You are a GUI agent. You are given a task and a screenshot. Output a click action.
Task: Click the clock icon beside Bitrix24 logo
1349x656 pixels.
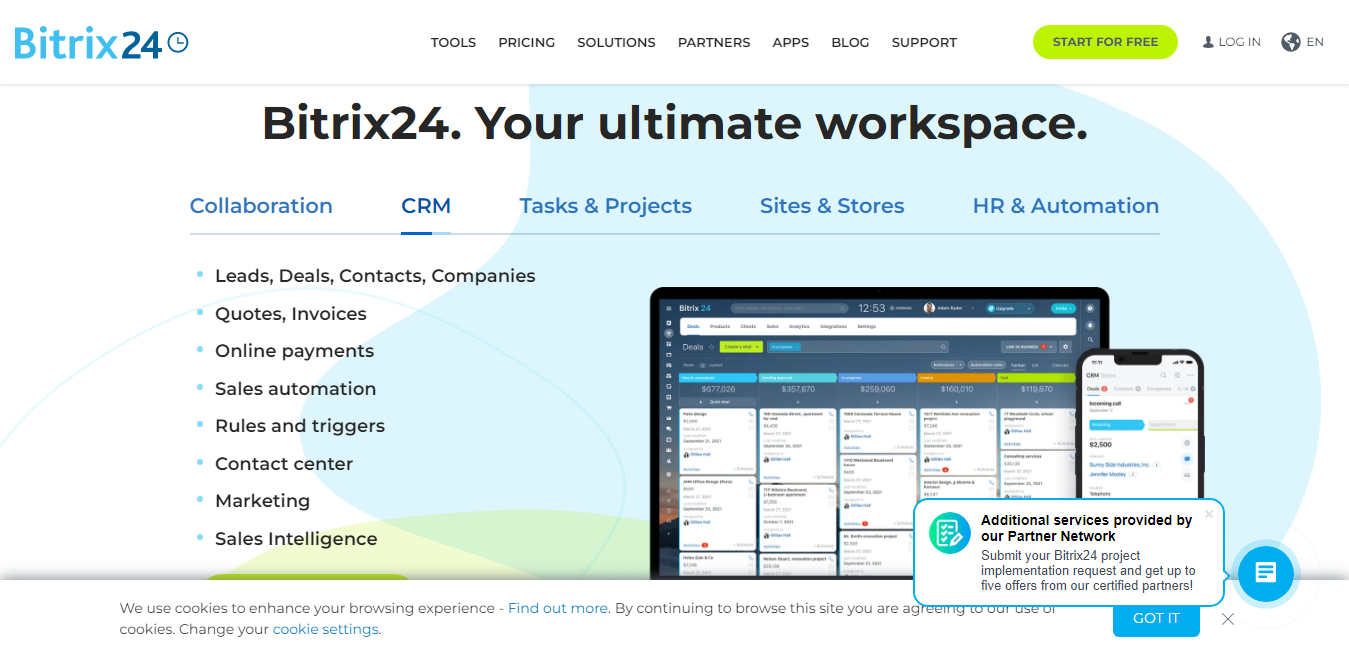(177, 42)
